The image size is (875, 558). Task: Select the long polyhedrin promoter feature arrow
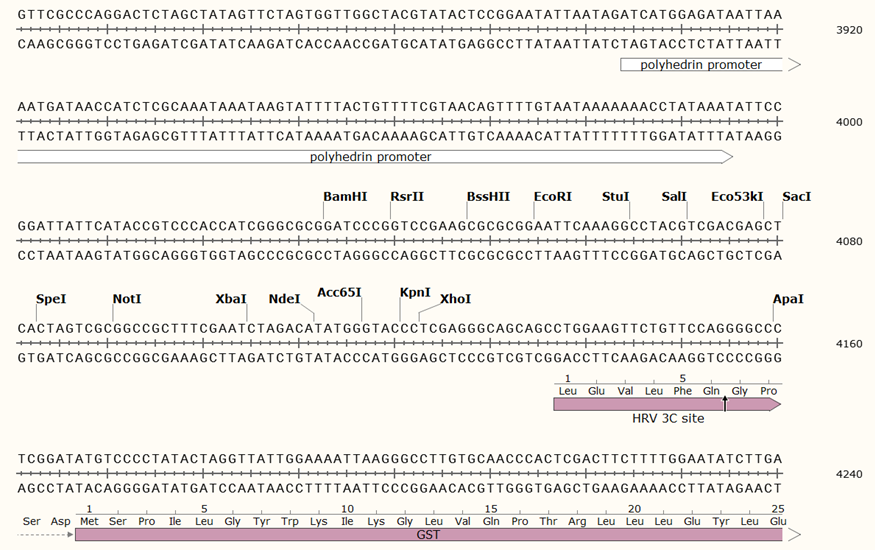(370, 157)
